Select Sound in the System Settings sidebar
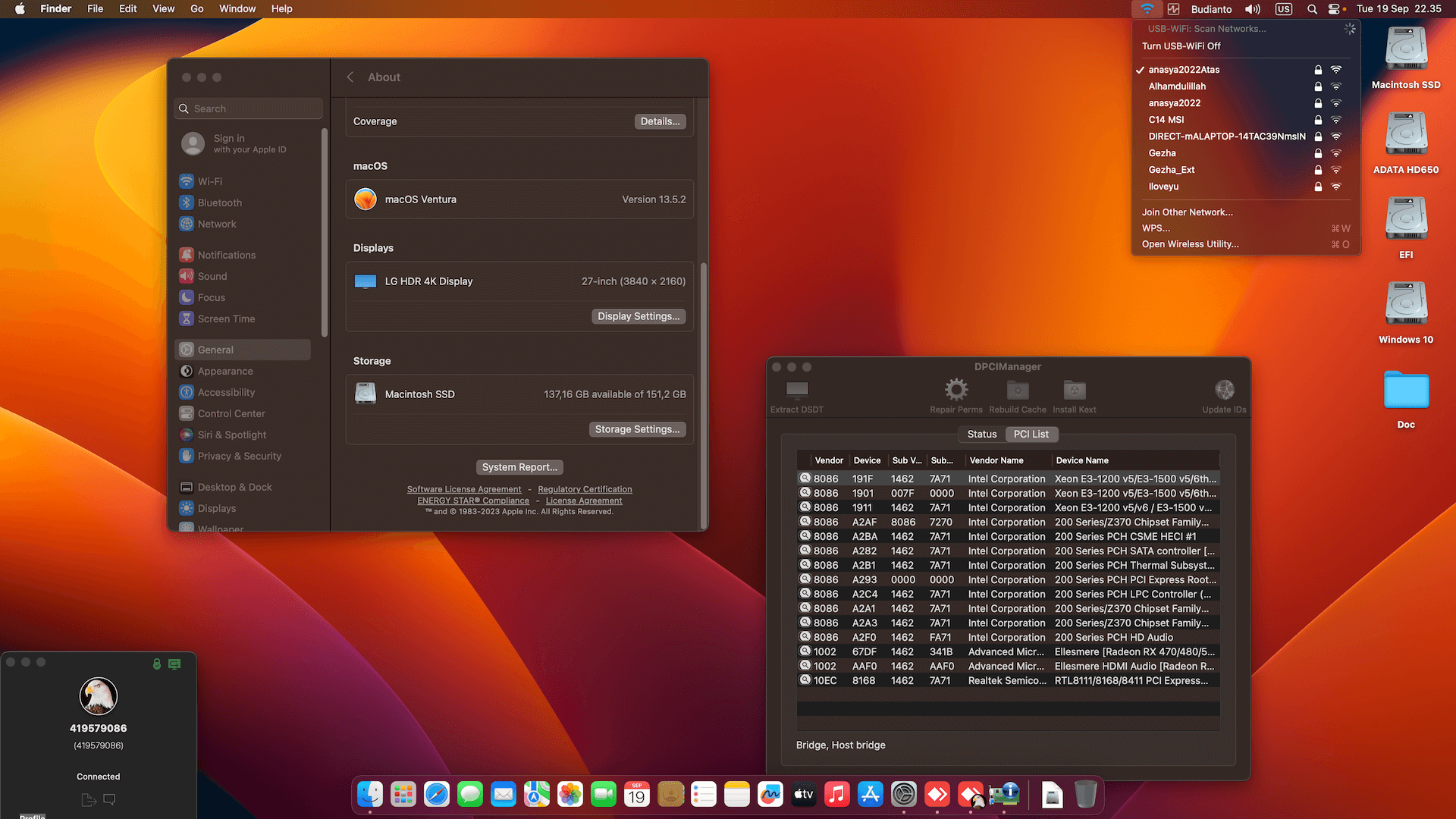The height and width of the screenshot is (819, 1456). coord(212,275)
